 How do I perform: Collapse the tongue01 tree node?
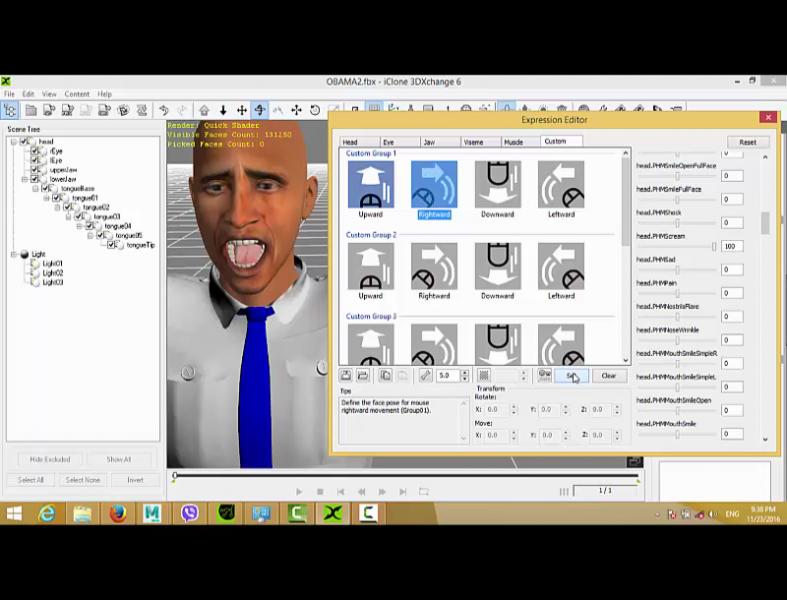47,198
